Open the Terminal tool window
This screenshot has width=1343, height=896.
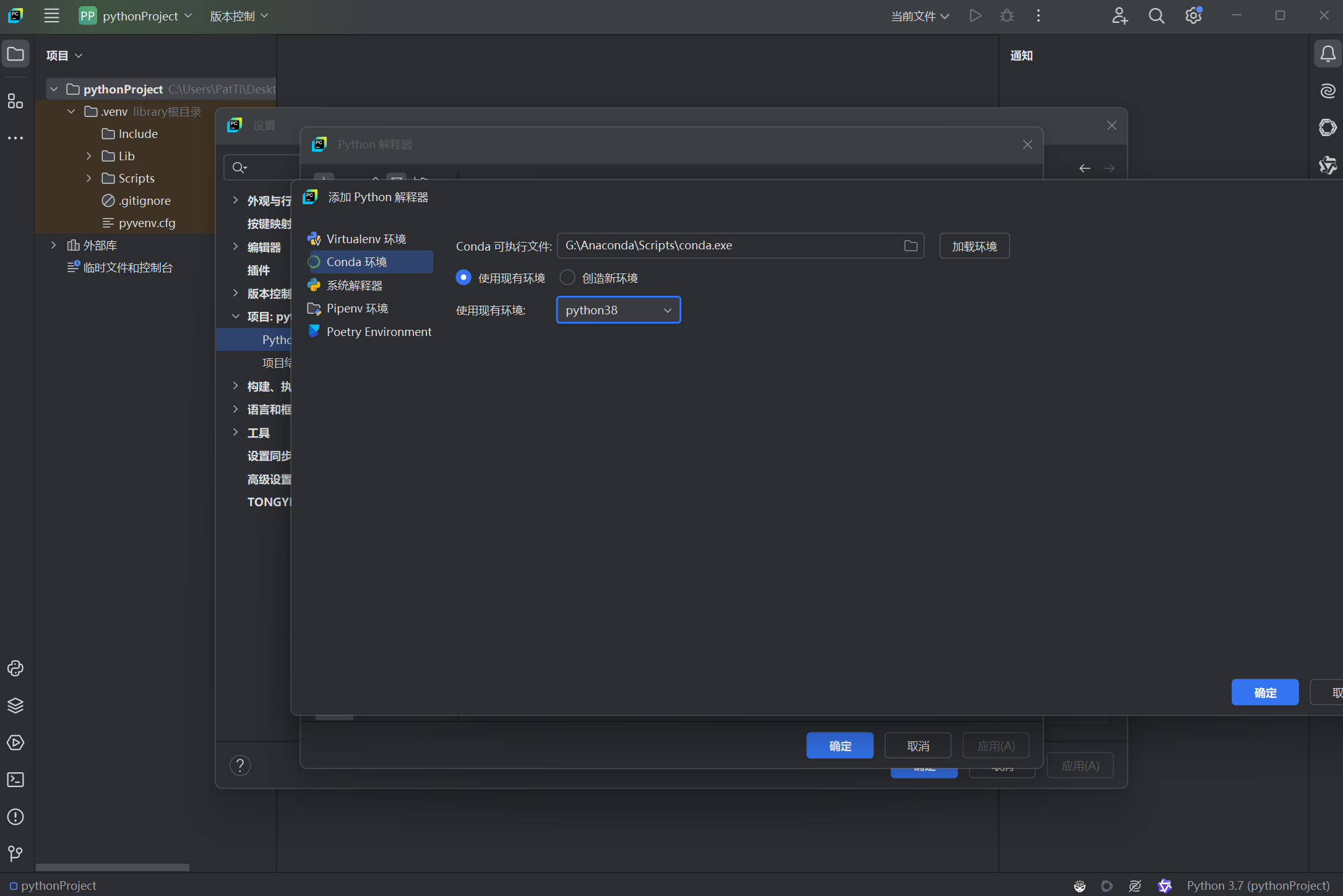coord(15,780)
